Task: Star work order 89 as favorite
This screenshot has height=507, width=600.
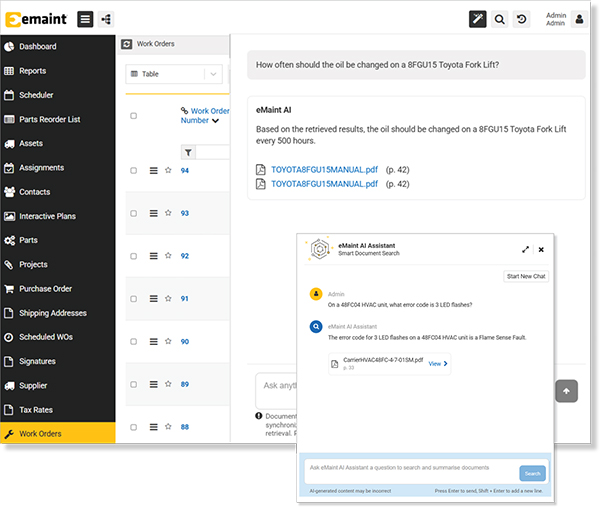Action: [x=168, y=384]
